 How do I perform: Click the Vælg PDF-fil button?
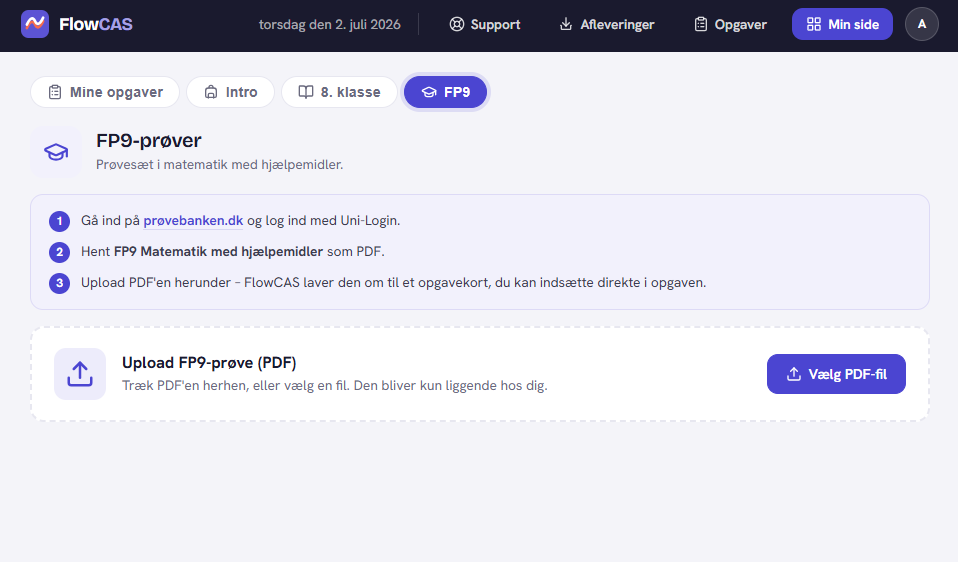836,374
